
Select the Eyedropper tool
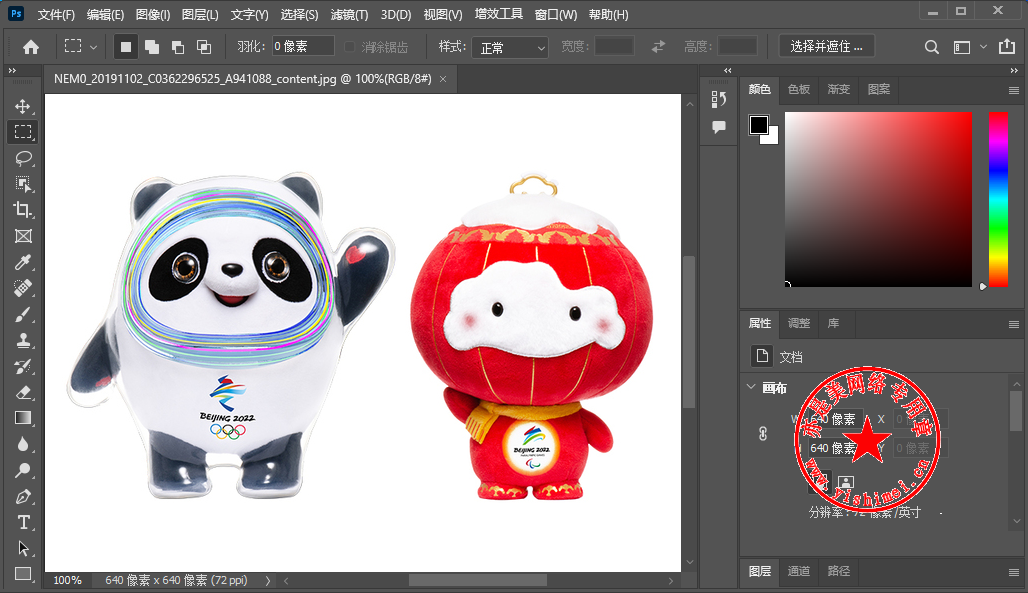tap(23, 262)
